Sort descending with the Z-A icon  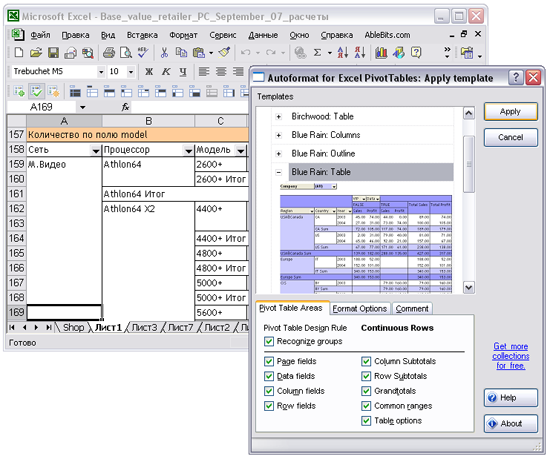click(360, 53)
